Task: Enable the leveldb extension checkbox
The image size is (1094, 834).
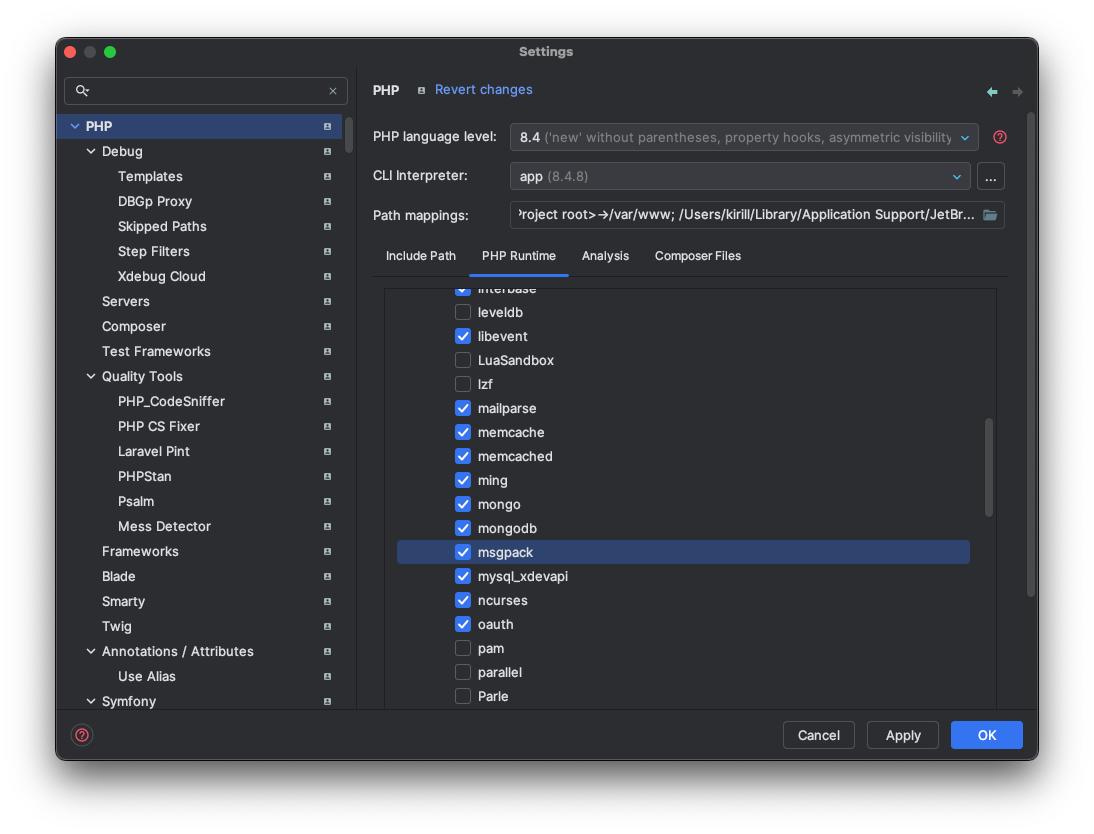Action: point(463,312)
